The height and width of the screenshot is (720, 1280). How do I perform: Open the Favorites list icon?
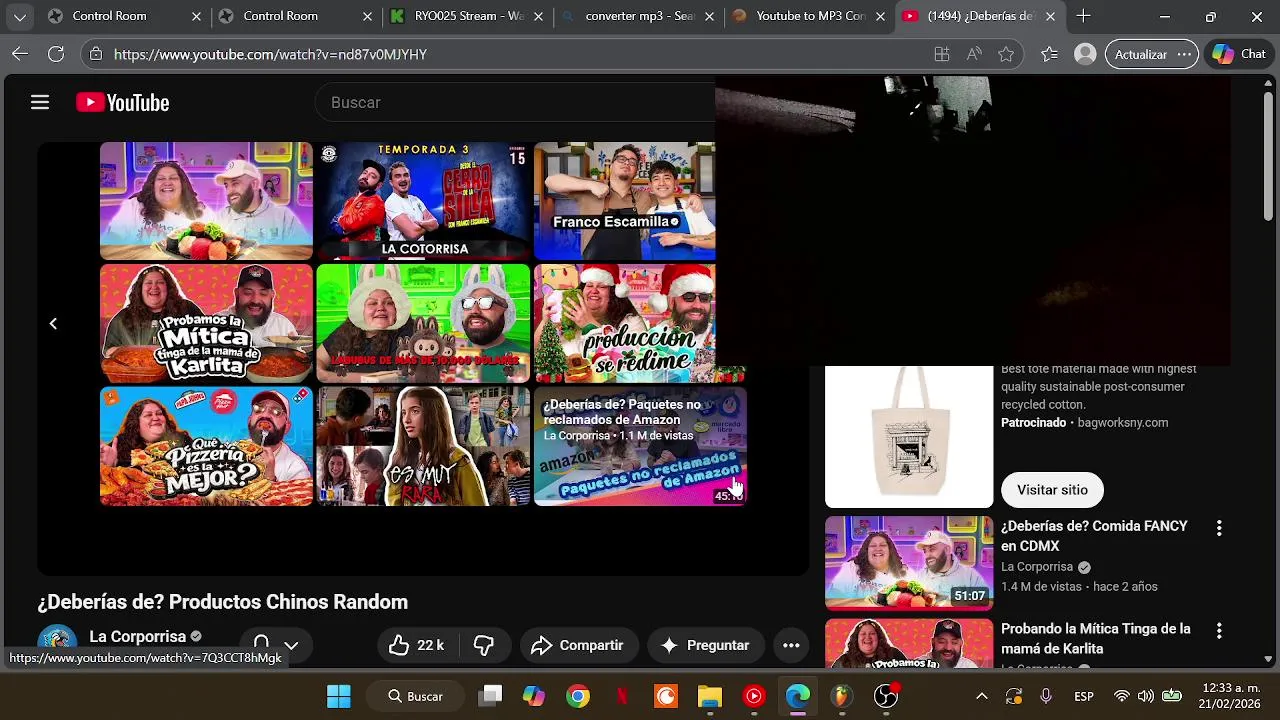(x=1049, y=54)
